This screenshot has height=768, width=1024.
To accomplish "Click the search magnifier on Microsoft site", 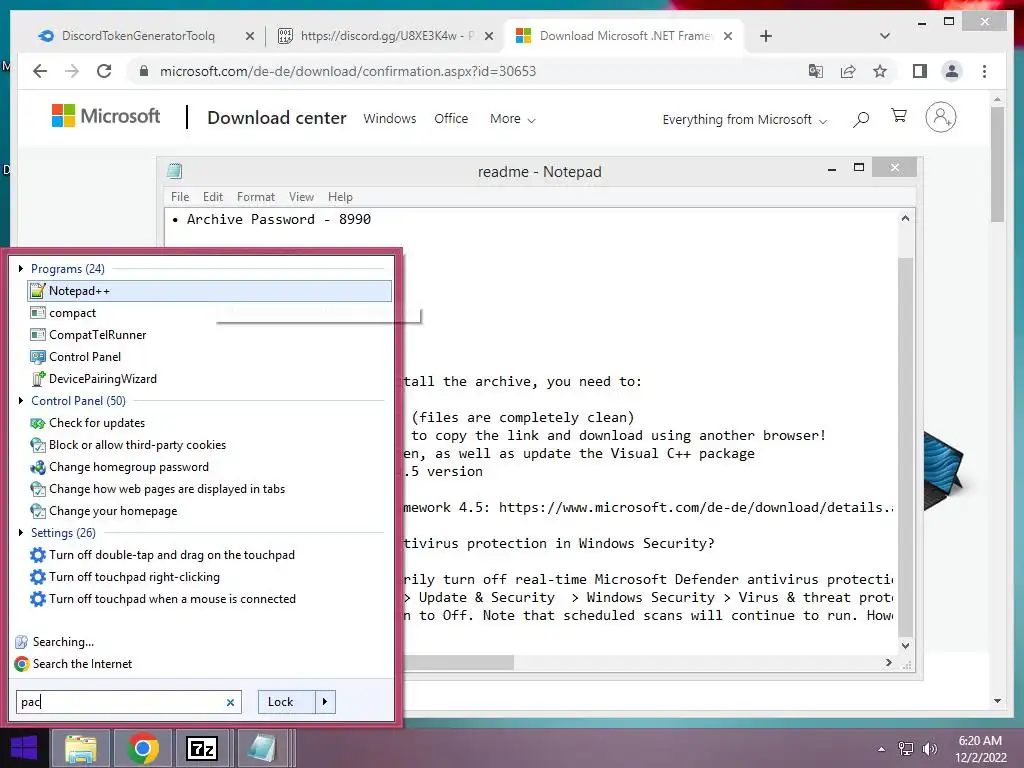I will tap(861, 119).
